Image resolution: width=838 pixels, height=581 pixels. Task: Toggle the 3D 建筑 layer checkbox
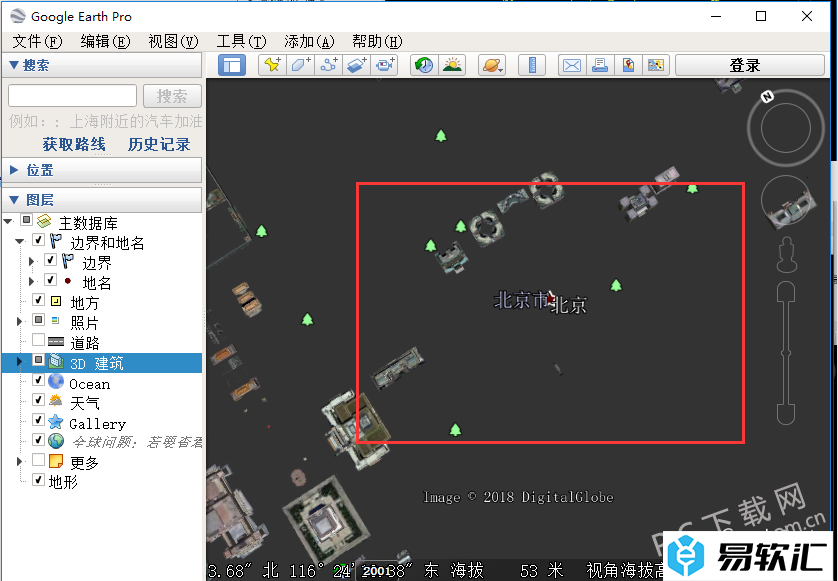(38, 360)
